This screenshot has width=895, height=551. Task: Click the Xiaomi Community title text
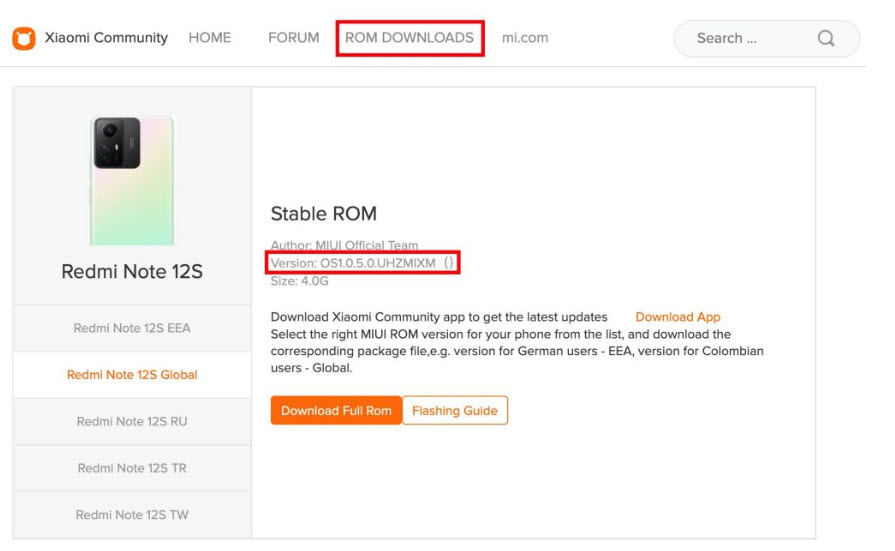tap(106, 38)
